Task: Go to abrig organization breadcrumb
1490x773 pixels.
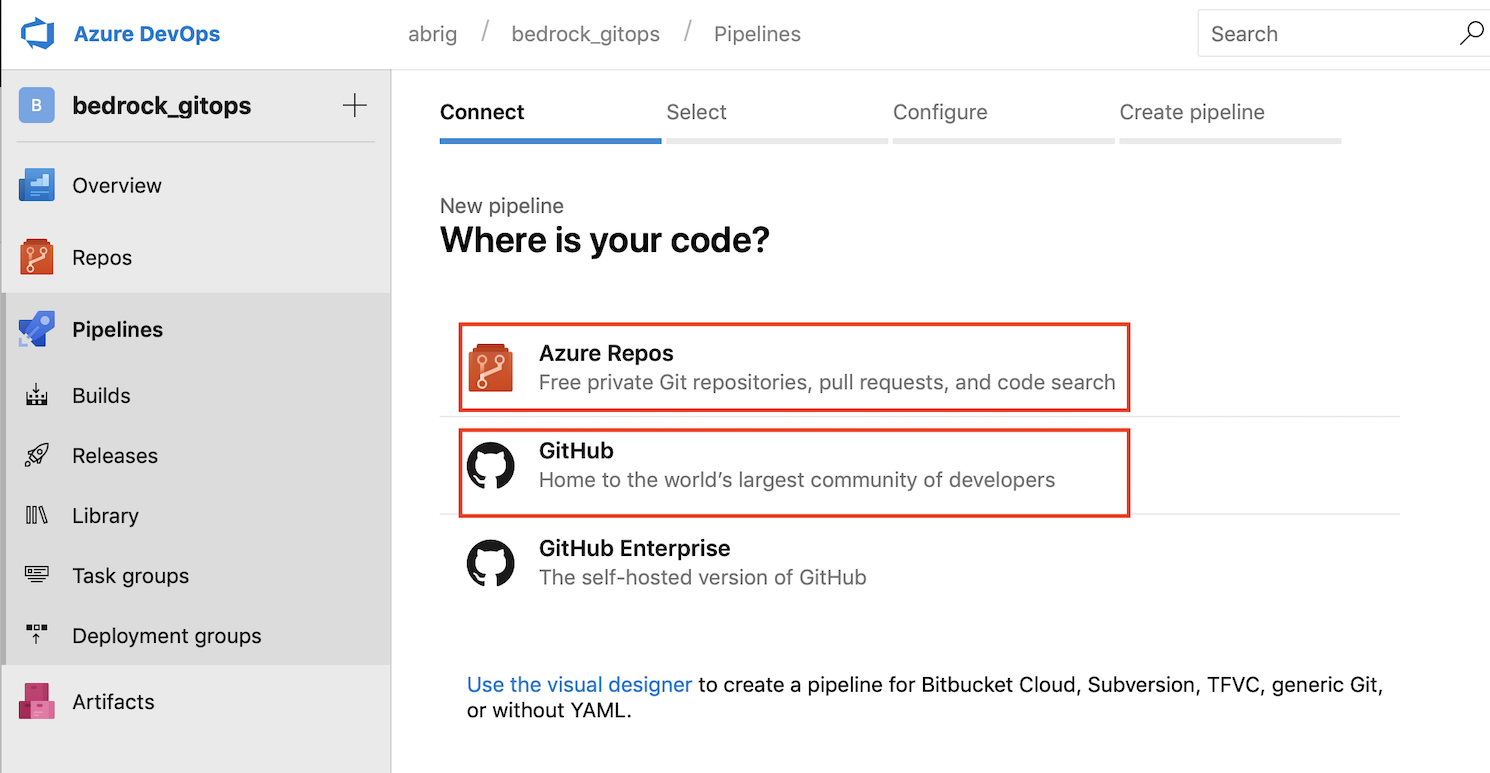Action: coord(433,34)
